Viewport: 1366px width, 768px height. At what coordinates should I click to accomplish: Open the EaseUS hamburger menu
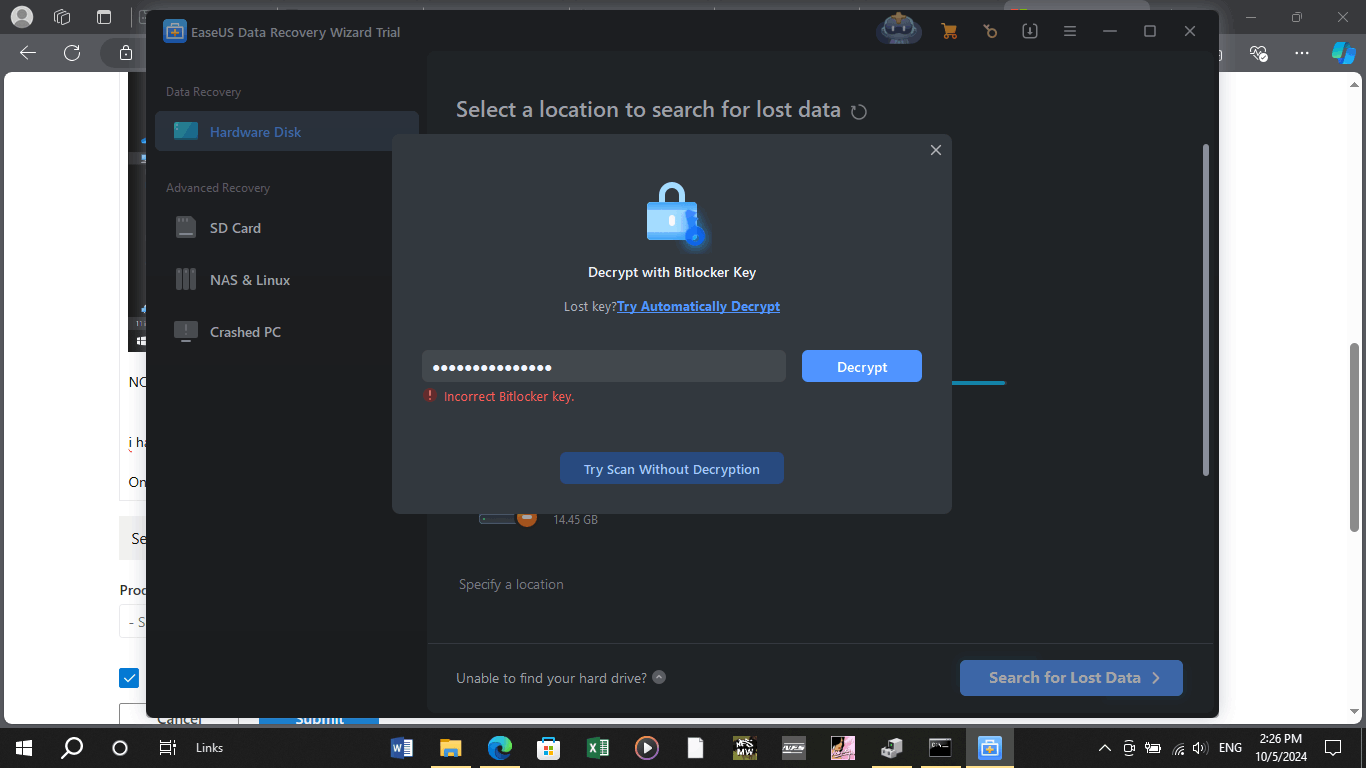click(1070, 31)
